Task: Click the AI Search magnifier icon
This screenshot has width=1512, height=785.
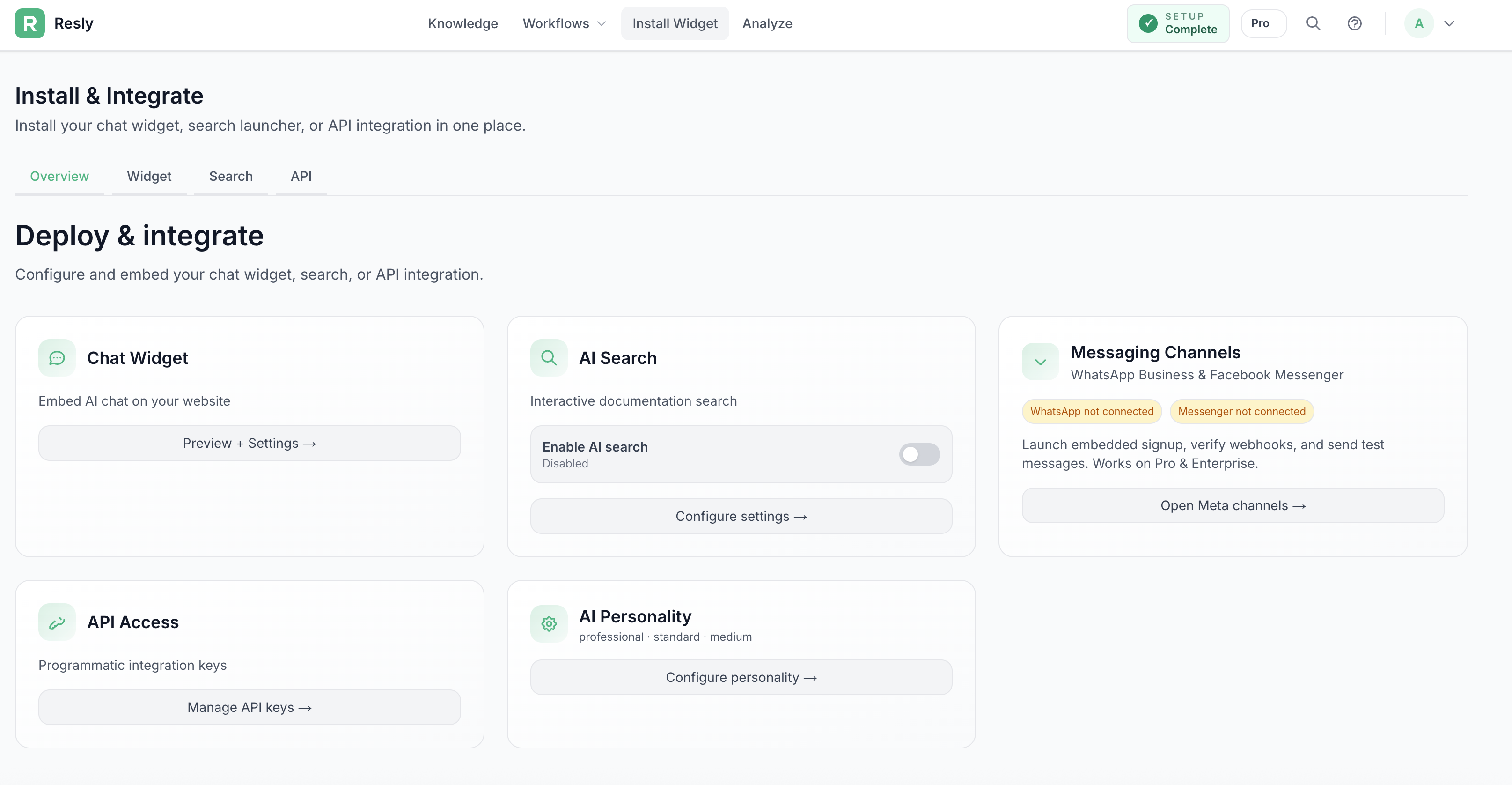Action: tap(548, 357)
